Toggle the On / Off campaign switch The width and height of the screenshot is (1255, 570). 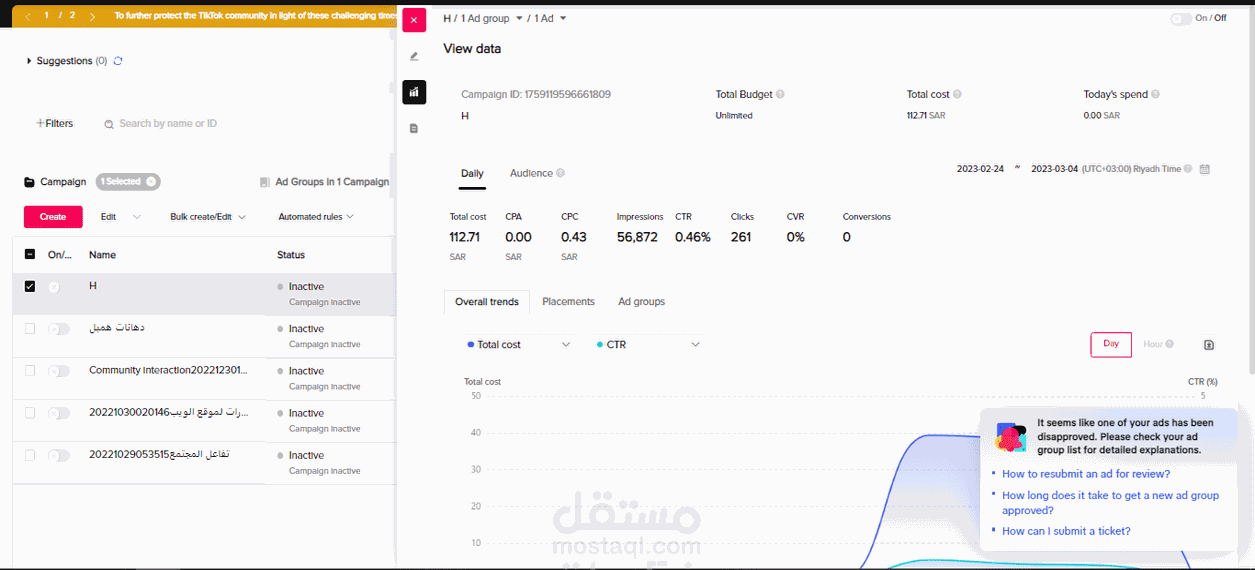coord(1180,18)
